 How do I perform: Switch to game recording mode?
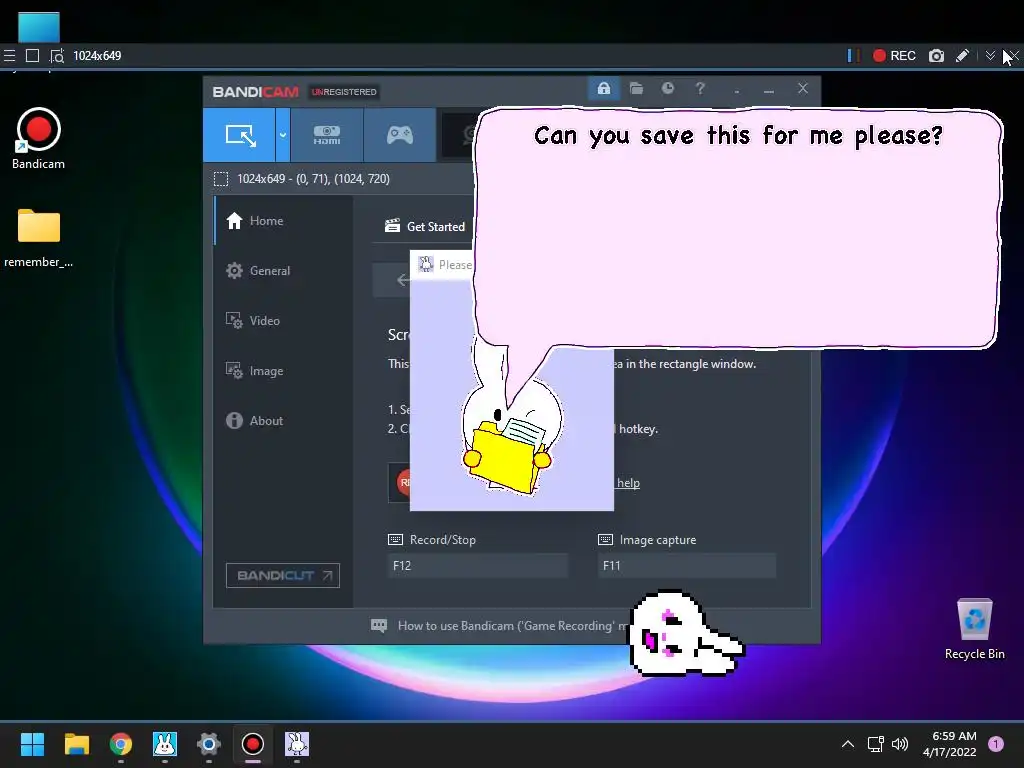400,135
